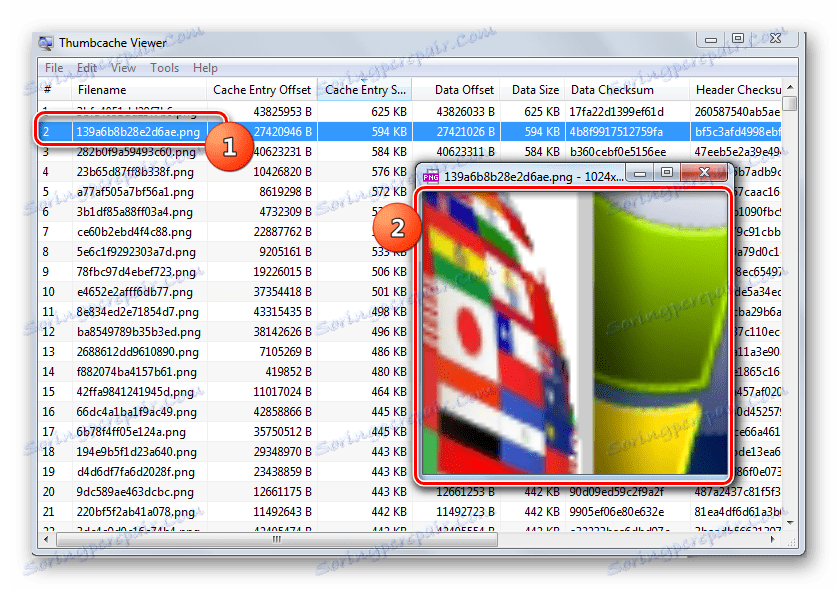This screenshot has width=839, height=590.
Task: Click the b360cebf0e5156ee checksum cell
Action: pos(618,152)
